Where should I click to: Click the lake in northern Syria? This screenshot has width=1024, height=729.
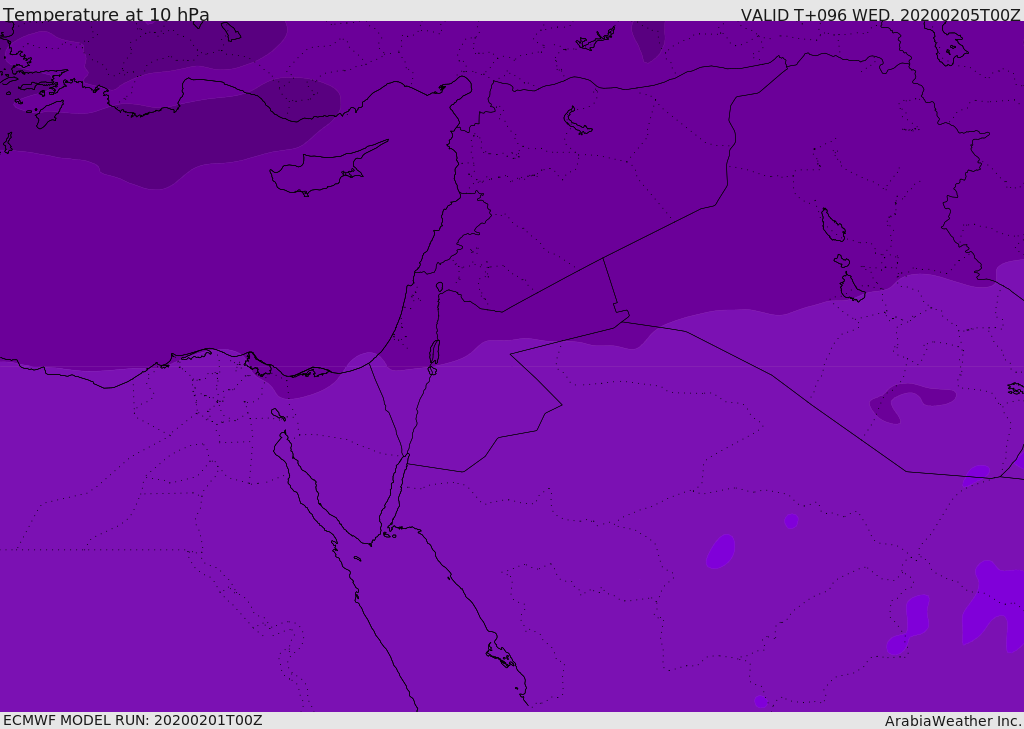(x=576, y=121)
